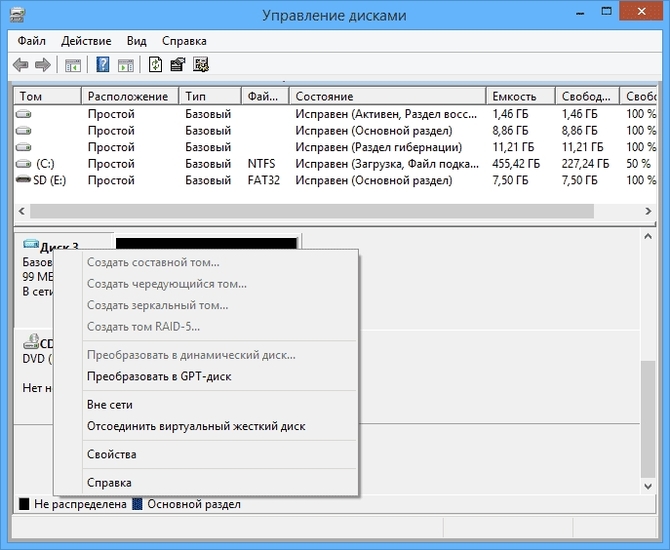Open the Справка menu in menu bar

click(x=184, y=41)
